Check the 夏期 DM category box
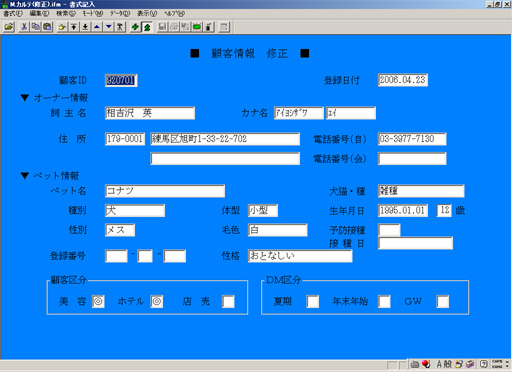512x372 pixels. [313, 301]
